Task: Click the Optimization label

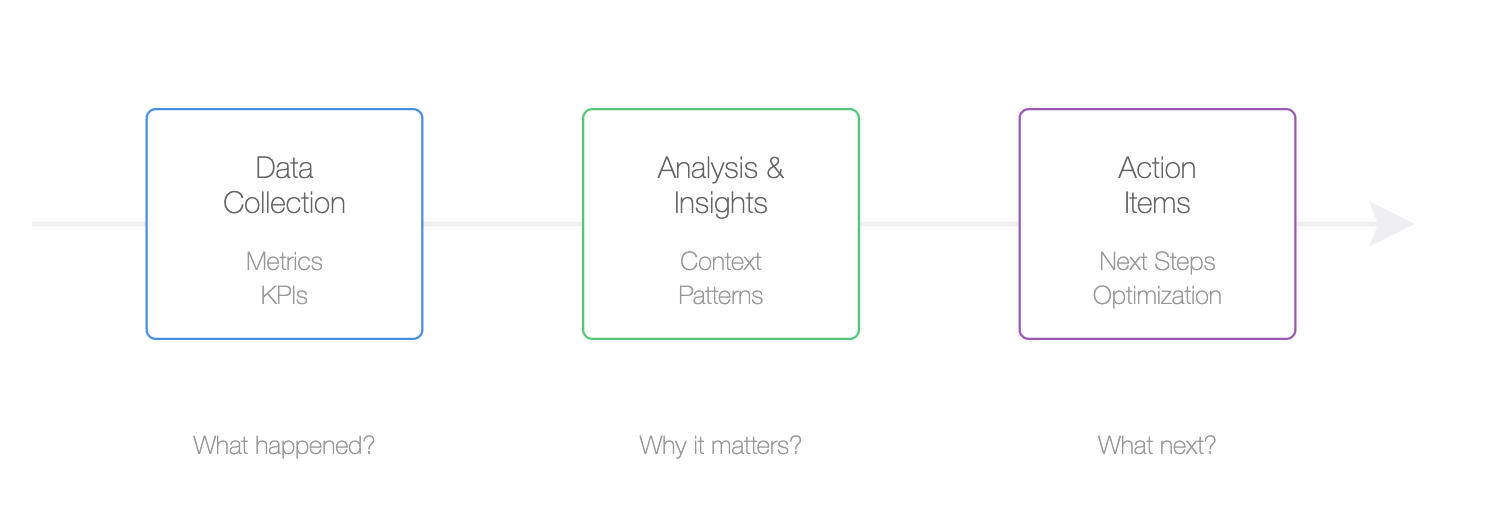Action: tap(1157, 296)
